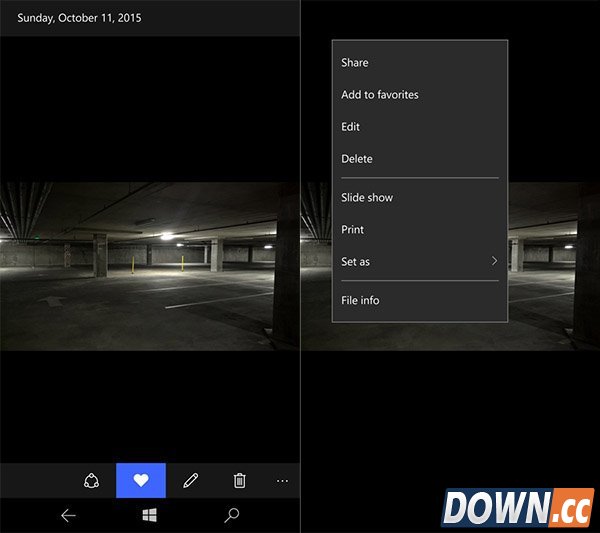Select Add to favorites menu entry
Image resolution: width=600 pixels, height=533 pixels.
(x=380, y=95)
